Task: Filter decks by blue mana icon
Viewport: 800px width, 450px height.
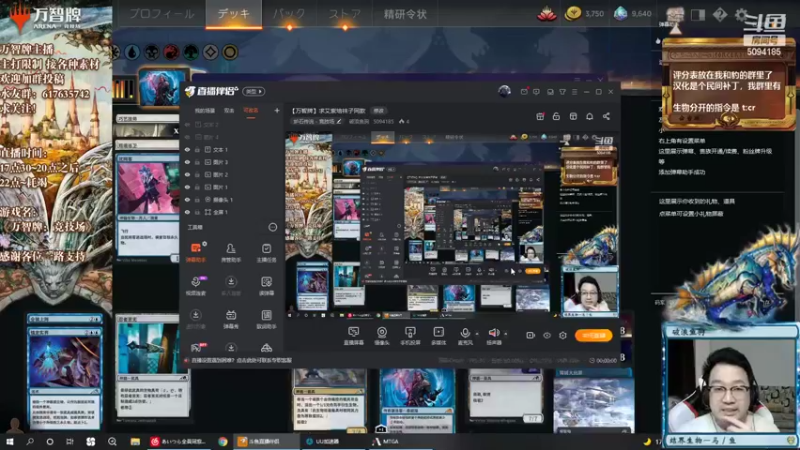Action: pos(132,52)
